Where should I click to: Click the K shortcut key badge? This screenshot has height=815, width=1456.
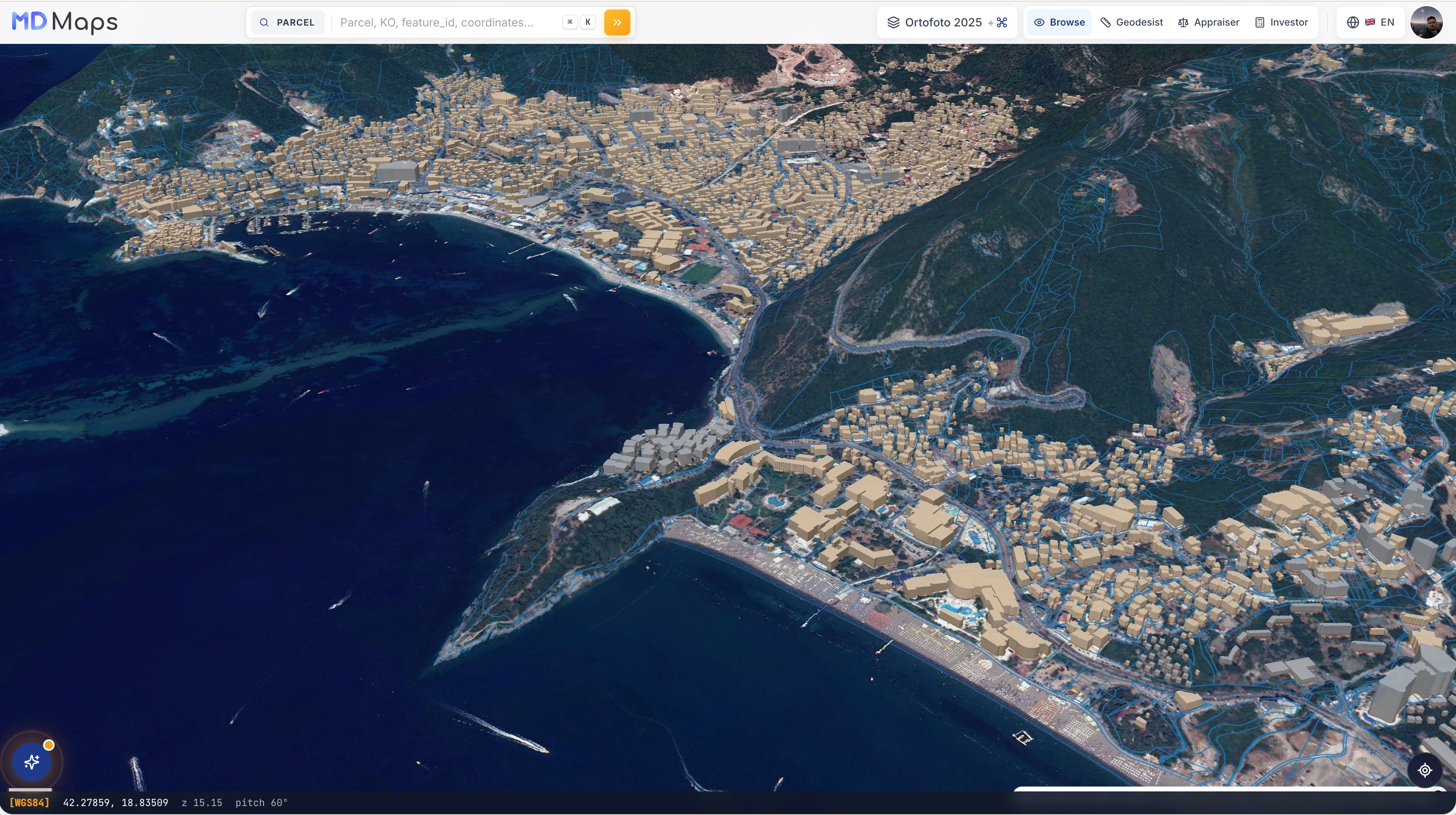[x=588, y=23]
